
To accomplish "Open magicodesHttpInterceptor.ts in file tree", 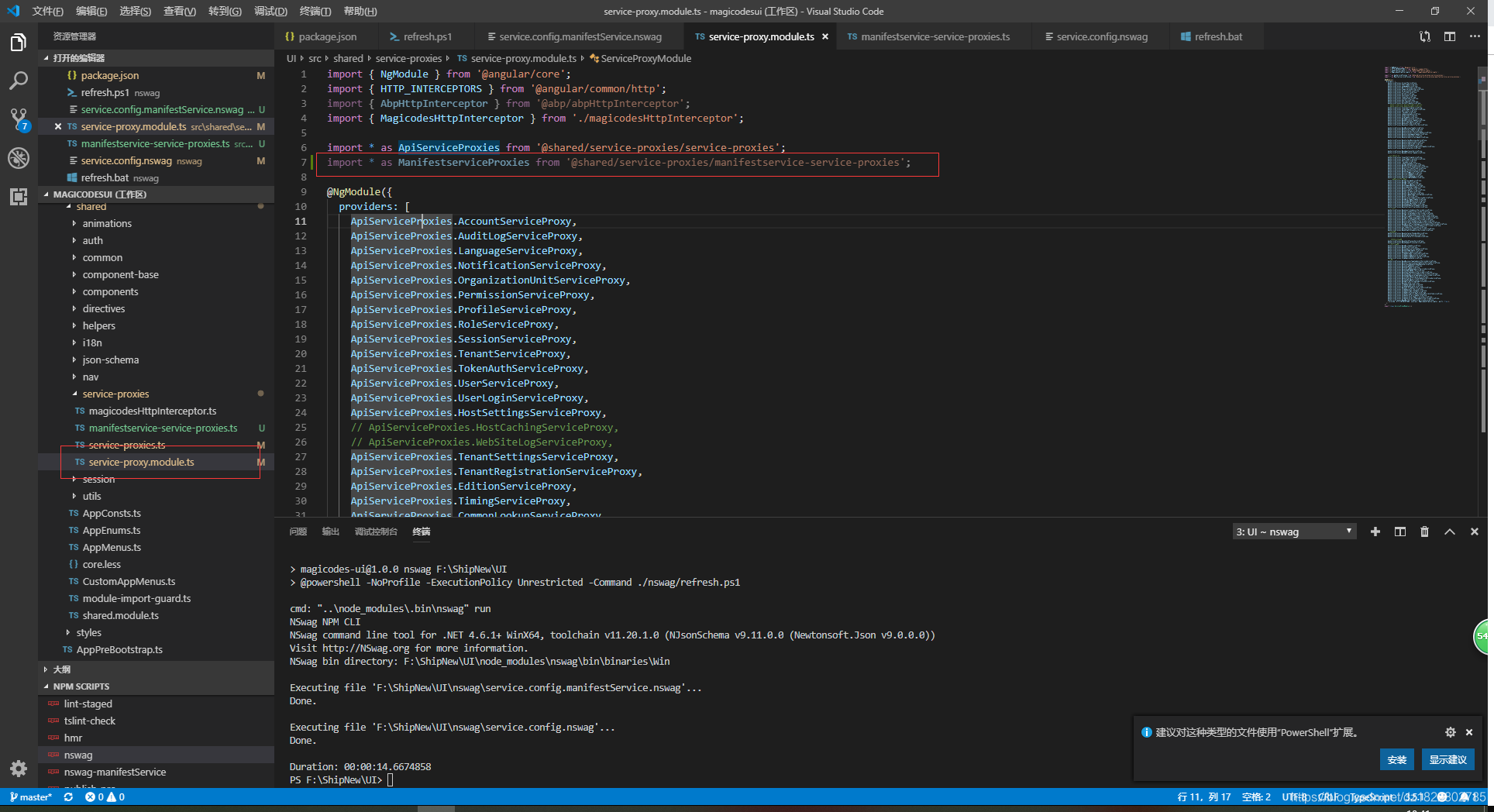I will click(x=153, y=411).
